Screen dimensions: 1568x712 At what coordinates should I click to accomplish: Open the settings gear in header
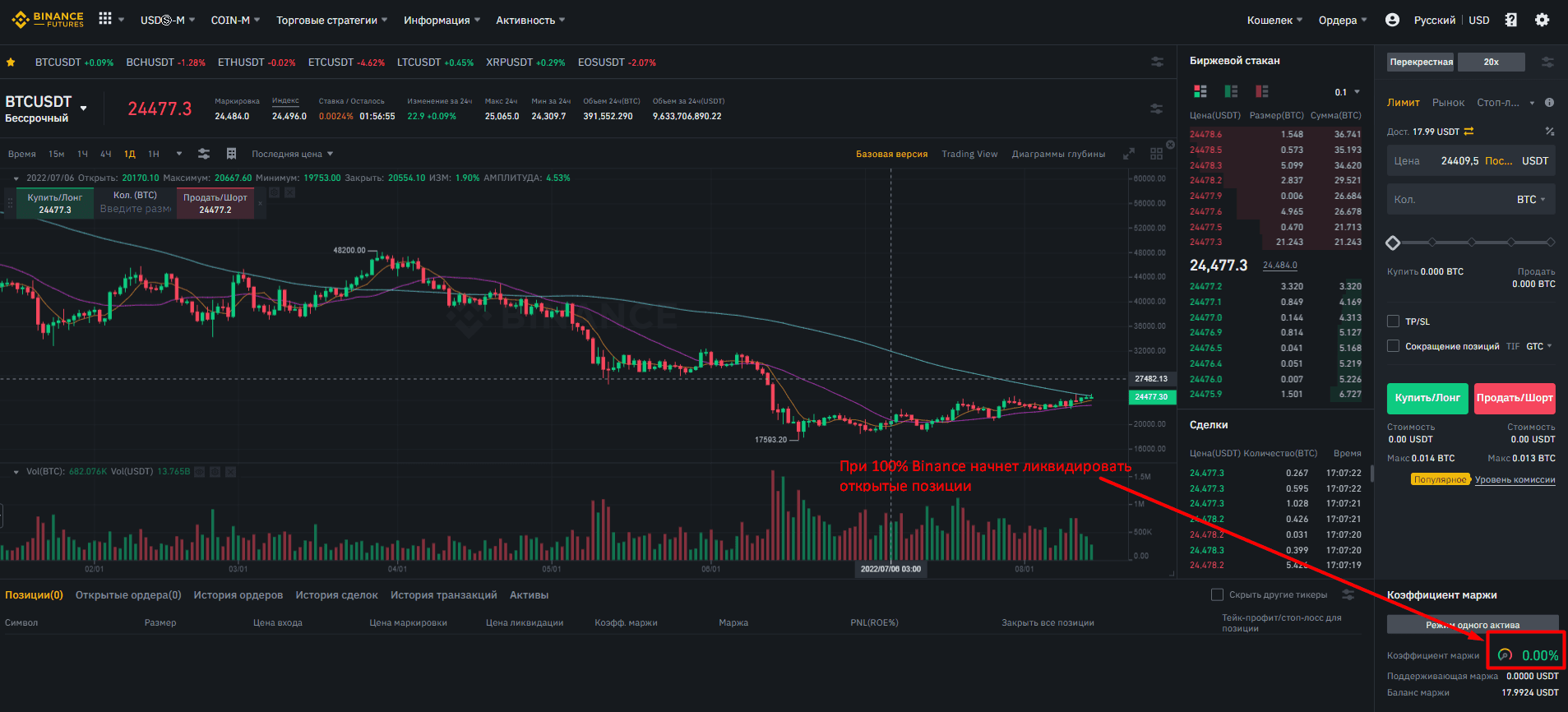pos(1543,20)
